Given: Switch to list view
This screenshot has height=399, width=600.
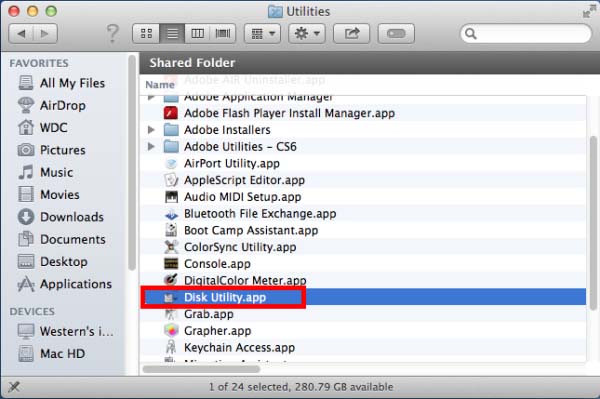Looking at the screenshot, I should [172, 34].
